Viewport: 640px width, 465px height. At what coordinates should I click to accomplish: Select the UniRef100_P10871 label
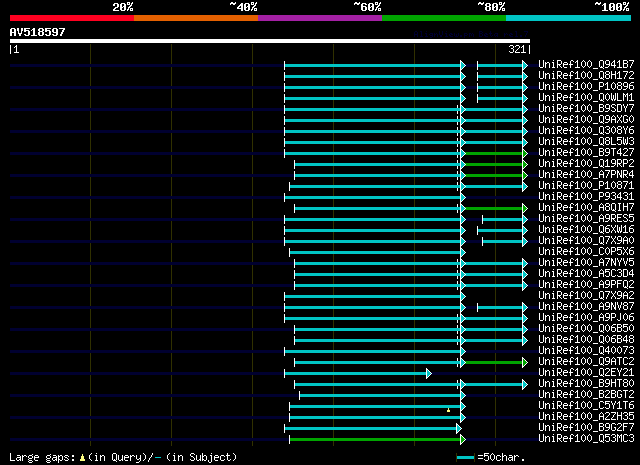586,185
